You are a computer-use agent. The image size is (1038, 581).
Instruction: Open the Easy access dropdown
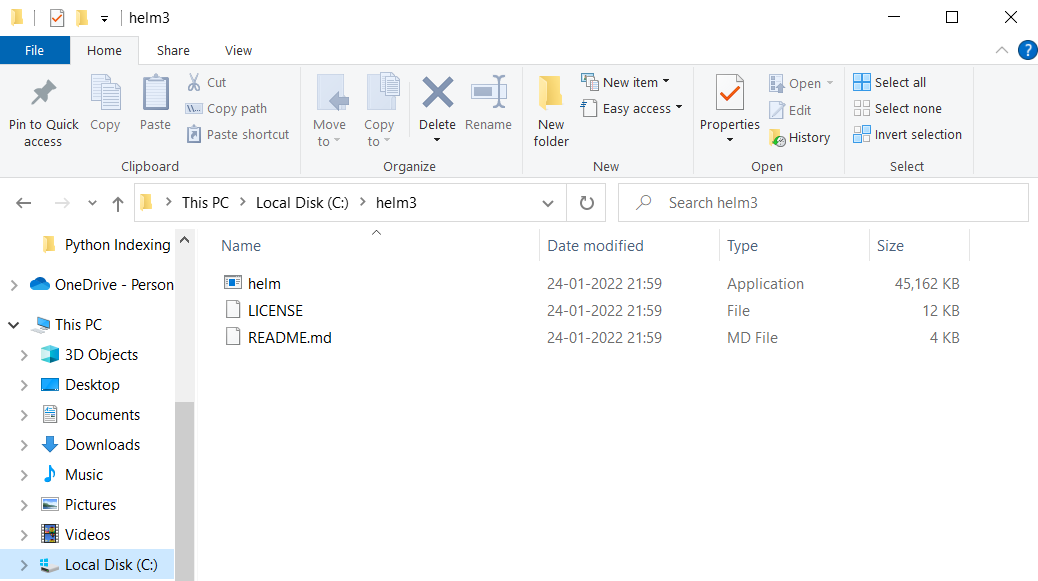(x=632, y=108)
